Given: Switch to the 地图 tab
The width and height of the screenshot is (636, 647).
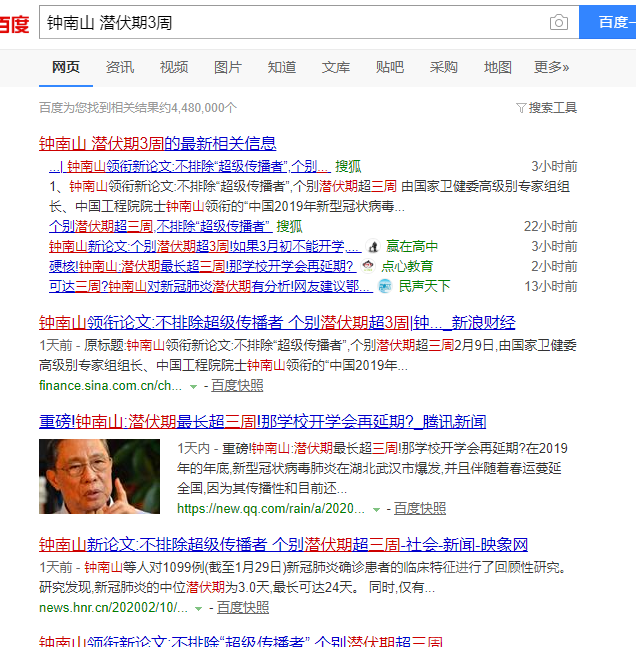Looking at the screenshot, I should [x=498, y=67].
